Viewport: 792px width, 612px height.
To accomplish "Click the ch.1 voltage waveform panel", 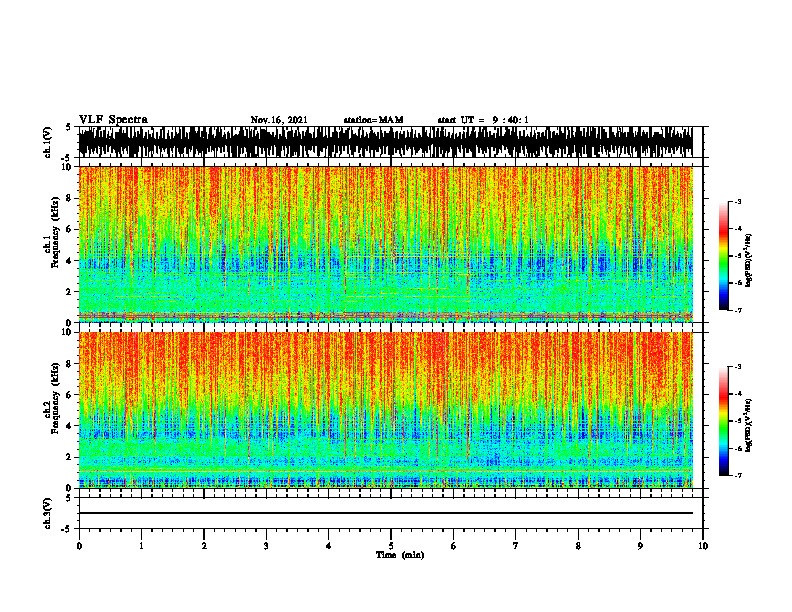I will click(386, 142).
